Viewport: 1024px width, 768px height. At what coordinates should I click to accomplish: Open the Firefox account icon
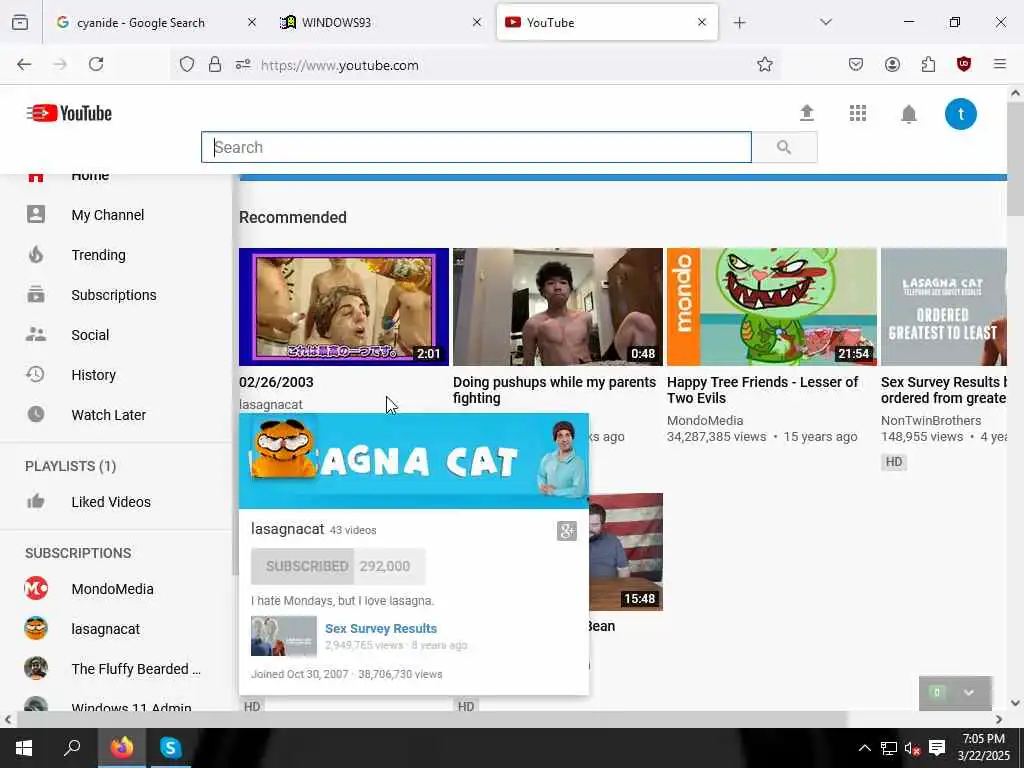[x=892, y=64]
